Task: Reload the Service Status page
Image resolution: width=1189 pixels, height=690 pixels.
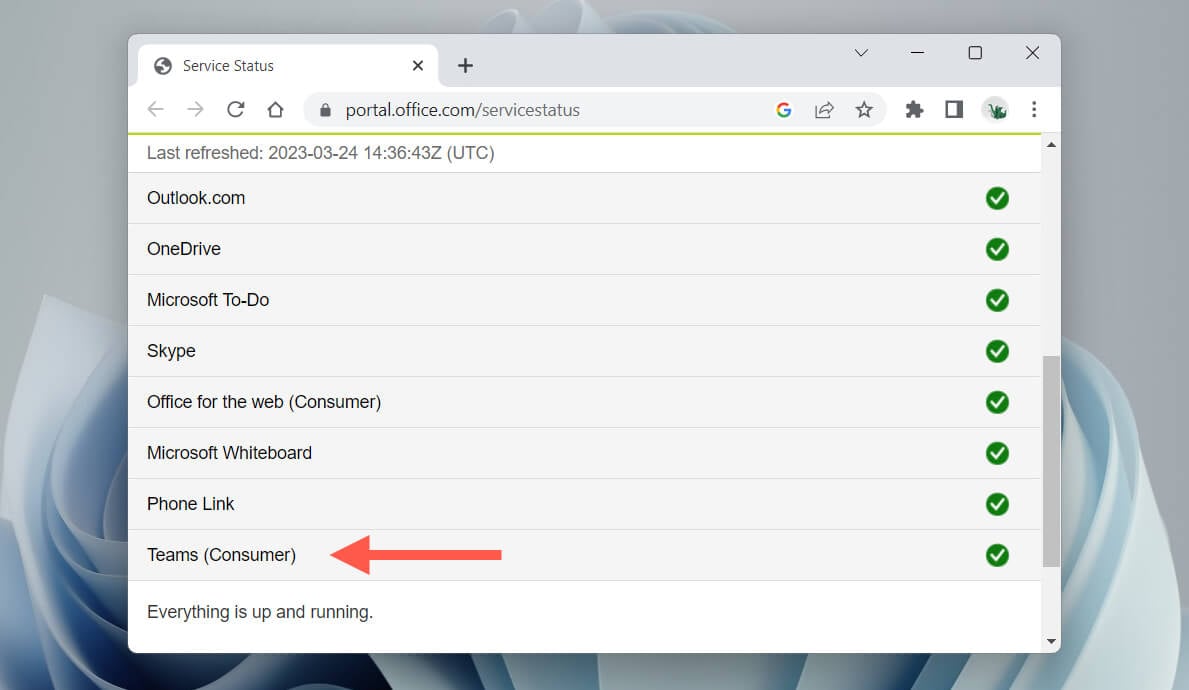Action: click(x=236, y=109)
